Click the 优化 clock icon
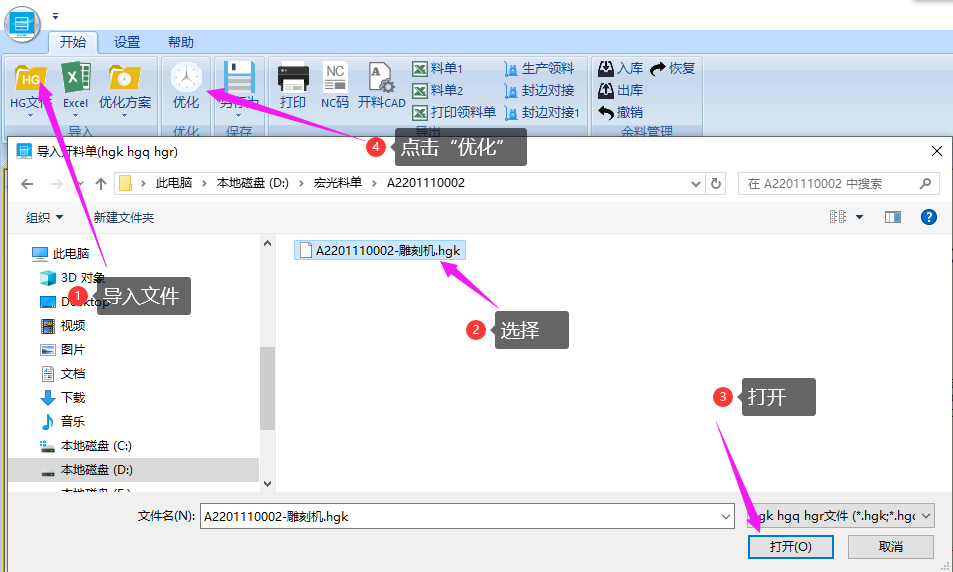The width and height of the screenshot is (953, 572). coord(186,78)
